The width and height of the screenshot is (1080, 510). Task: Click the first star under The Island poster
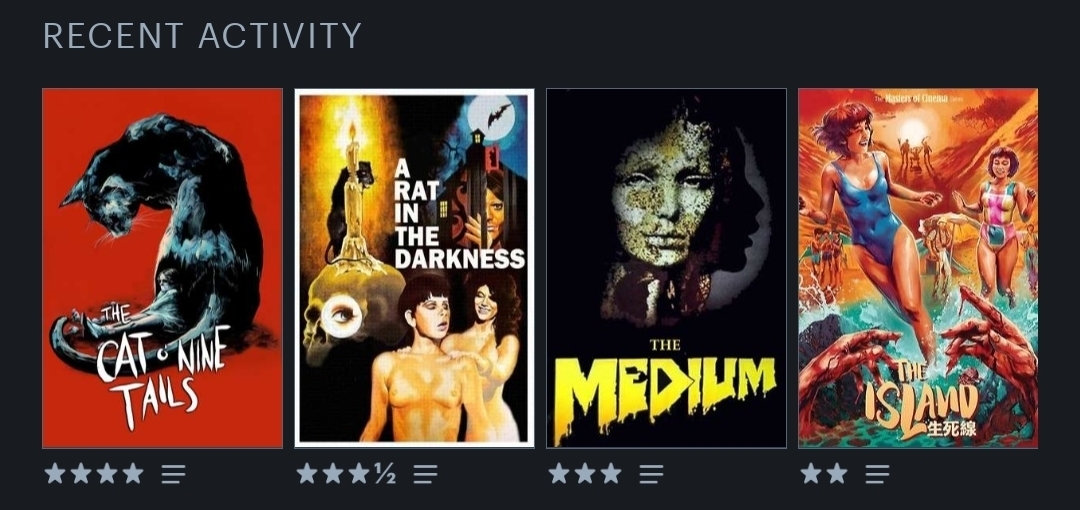click(811, 473)
